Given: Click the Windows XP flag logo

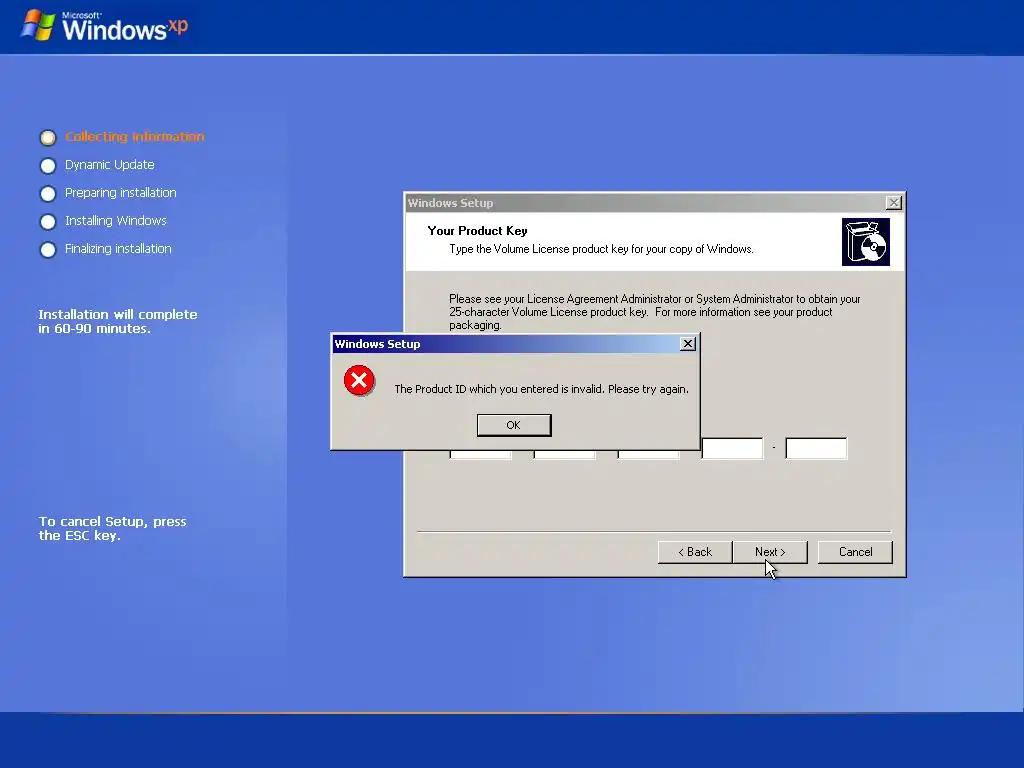Looking at the screenshot, I should coord(38,25).
